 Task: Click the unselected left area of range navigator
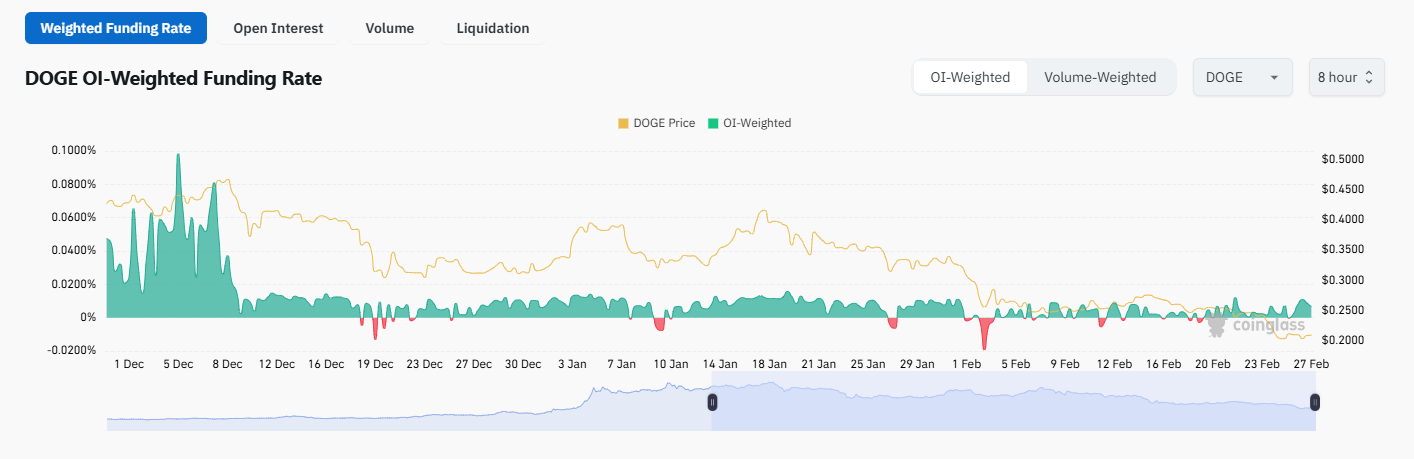tap(400, 405)
